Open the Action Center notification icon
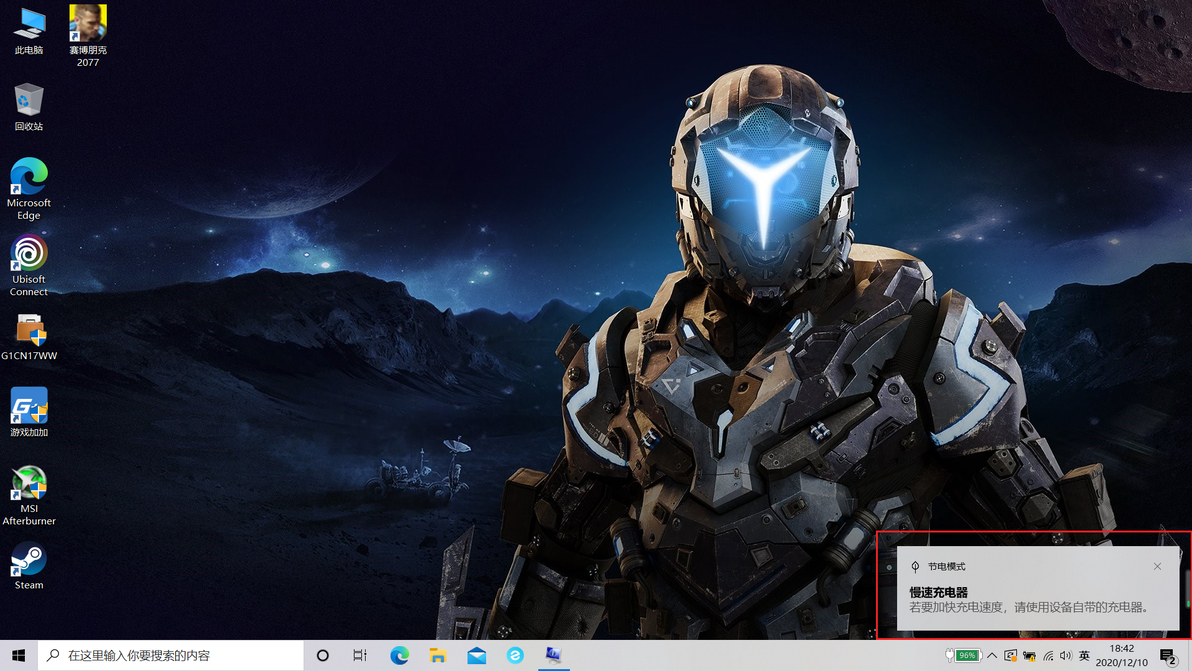Viewport: 1192px width, 671px height. [1168, 656]
